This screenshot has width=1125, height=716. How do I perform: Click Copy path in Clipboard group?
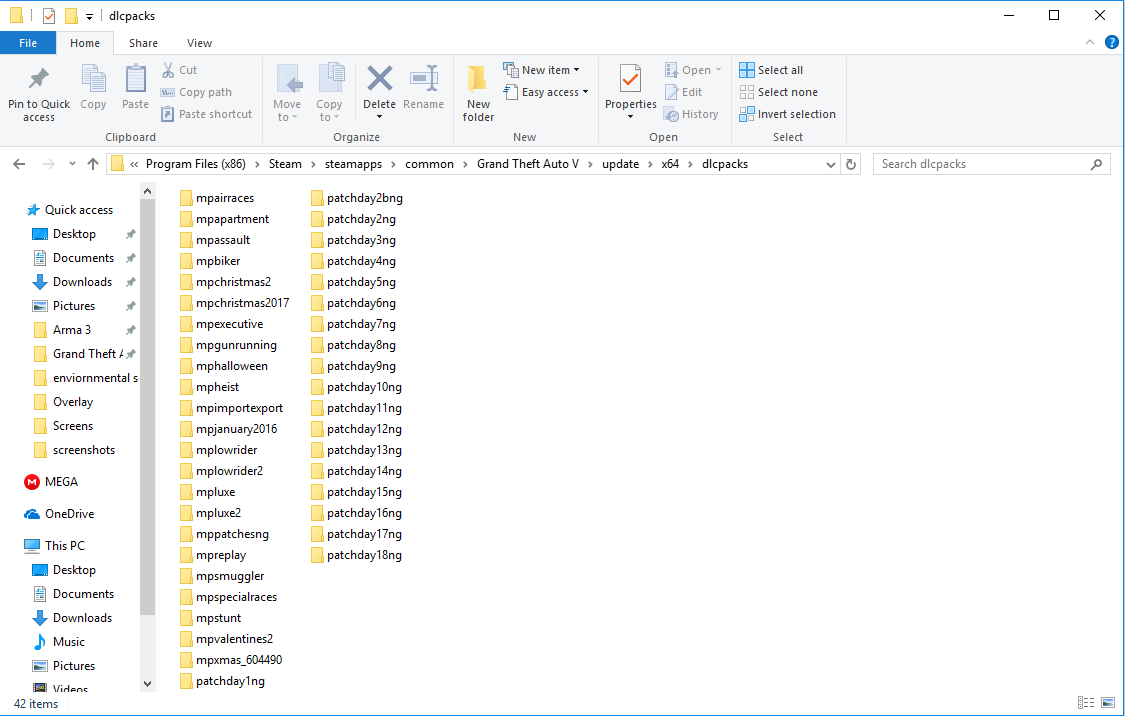pos(196,92)
